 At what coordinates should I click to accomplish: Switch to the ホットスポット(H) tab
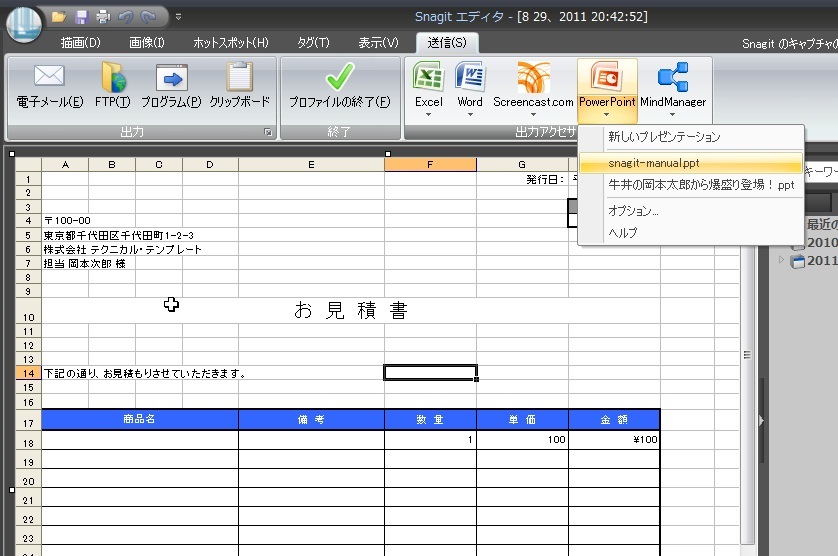click(231, 43)
